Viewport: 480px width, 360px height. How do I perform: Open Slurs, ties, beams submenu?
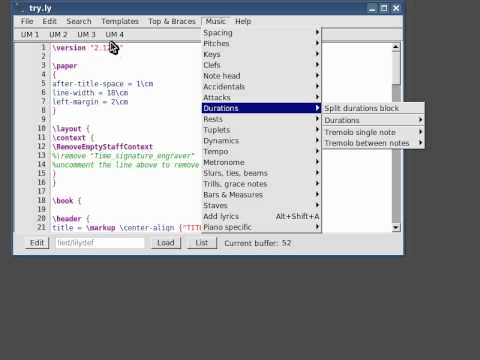tap(261, 173)
